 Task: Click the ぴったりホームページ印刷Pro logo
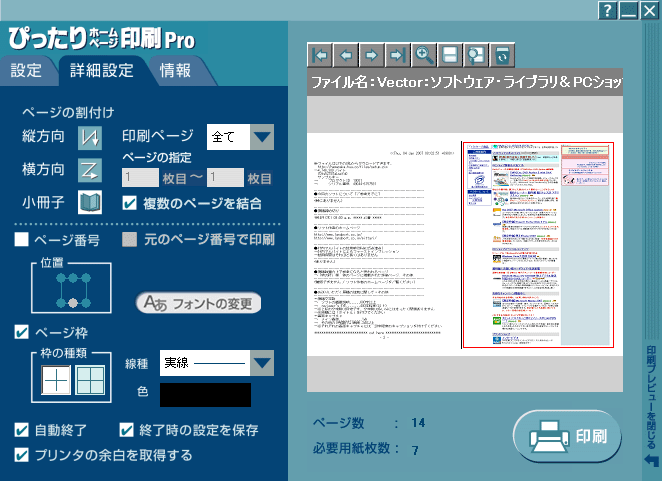click(102, 38)
